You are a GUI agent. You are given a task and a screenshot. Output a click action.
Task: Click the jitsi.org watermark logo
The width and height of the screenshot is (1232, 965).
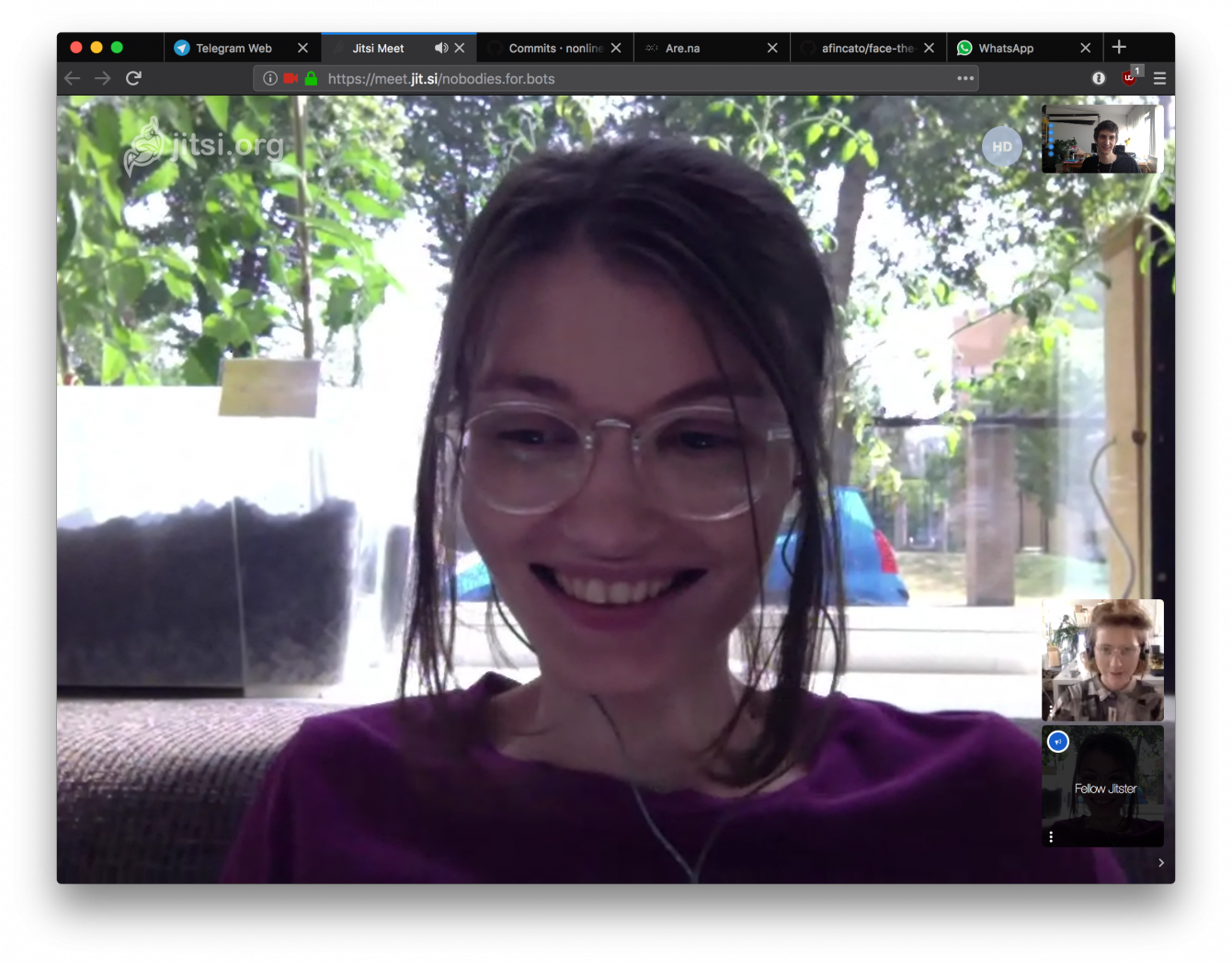coord(204,147)
